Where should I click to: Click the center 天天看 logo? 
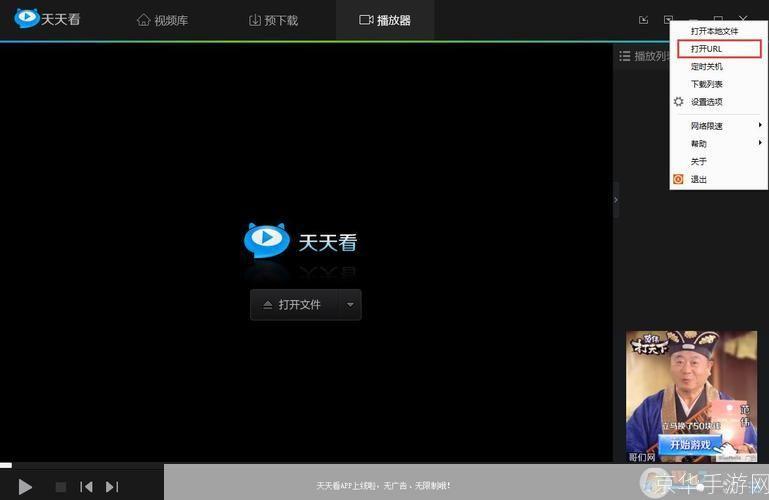tap(301, 240)
